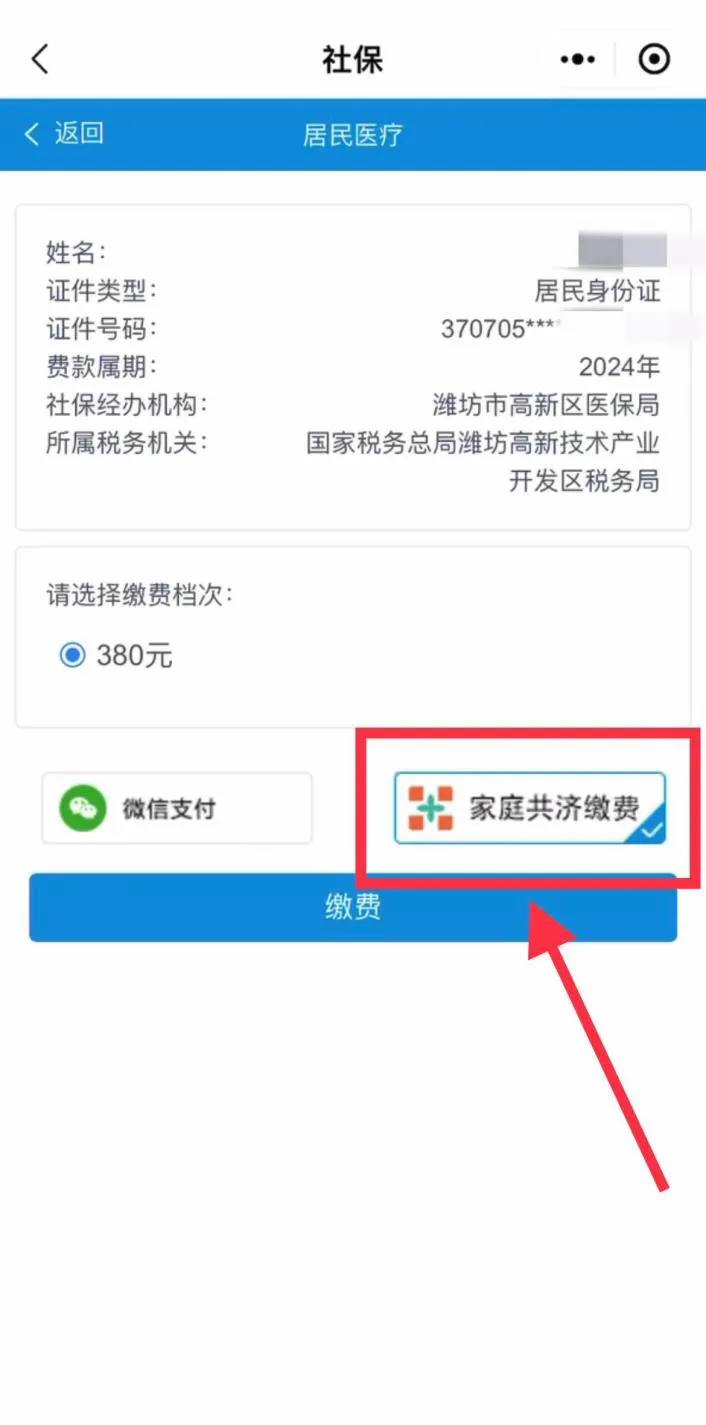Select the 380元 payment tier radio button

(72, 656)
